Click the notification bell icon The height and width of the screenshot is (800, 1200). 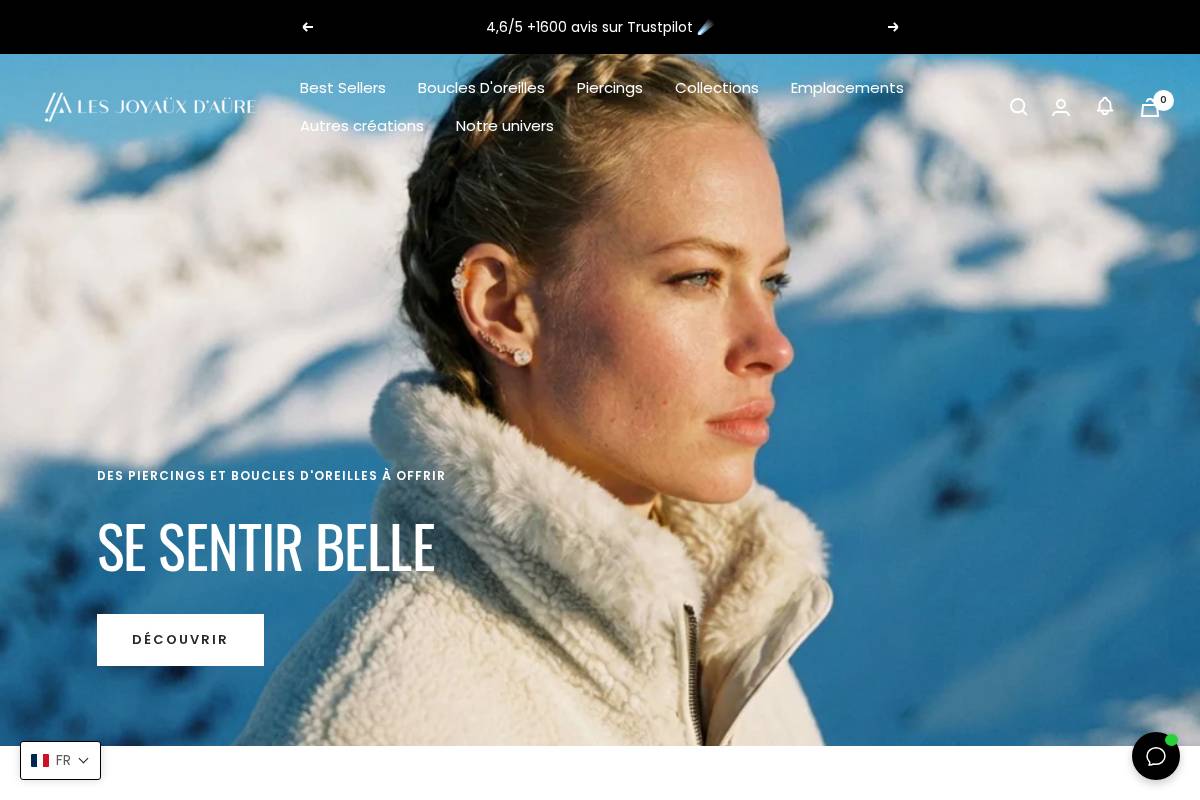pos(1105,106)
